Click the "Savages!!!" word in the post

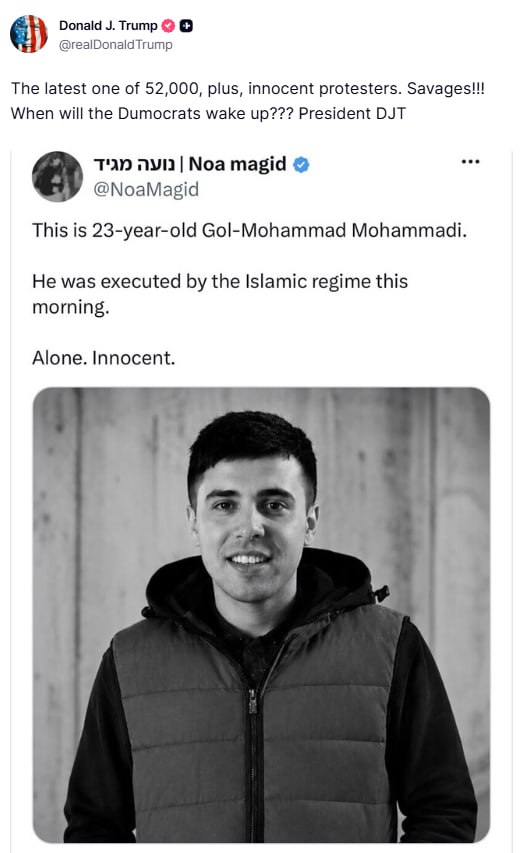point(445,88)
